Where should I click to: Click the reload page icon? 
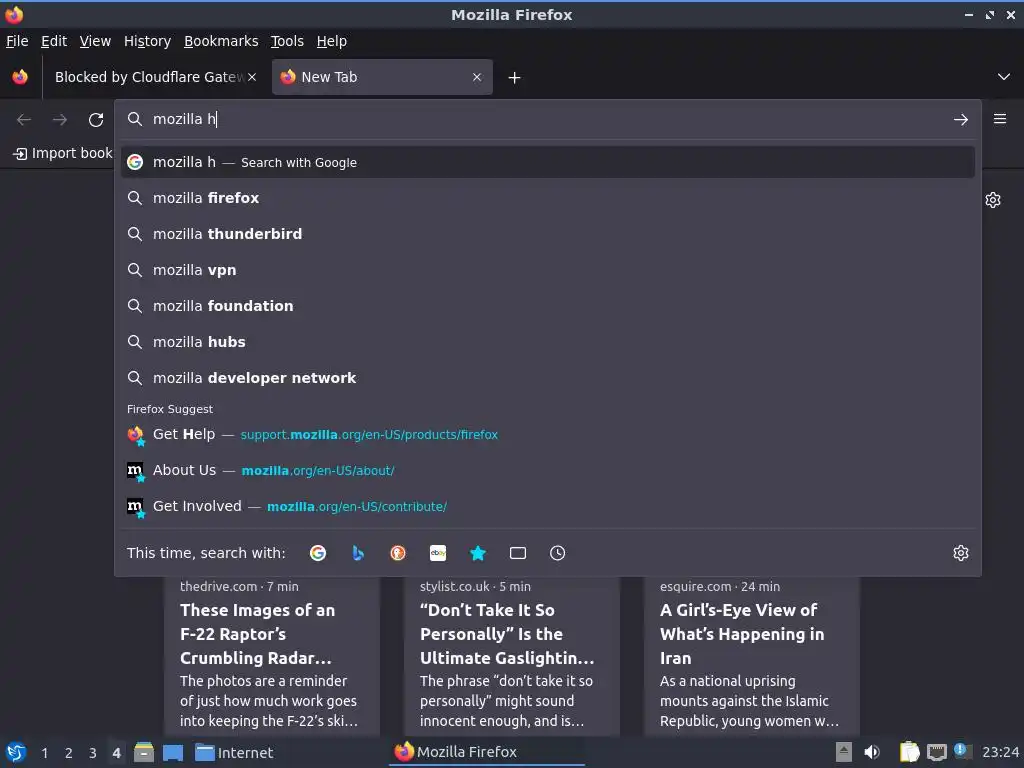(x=96, y=120)
